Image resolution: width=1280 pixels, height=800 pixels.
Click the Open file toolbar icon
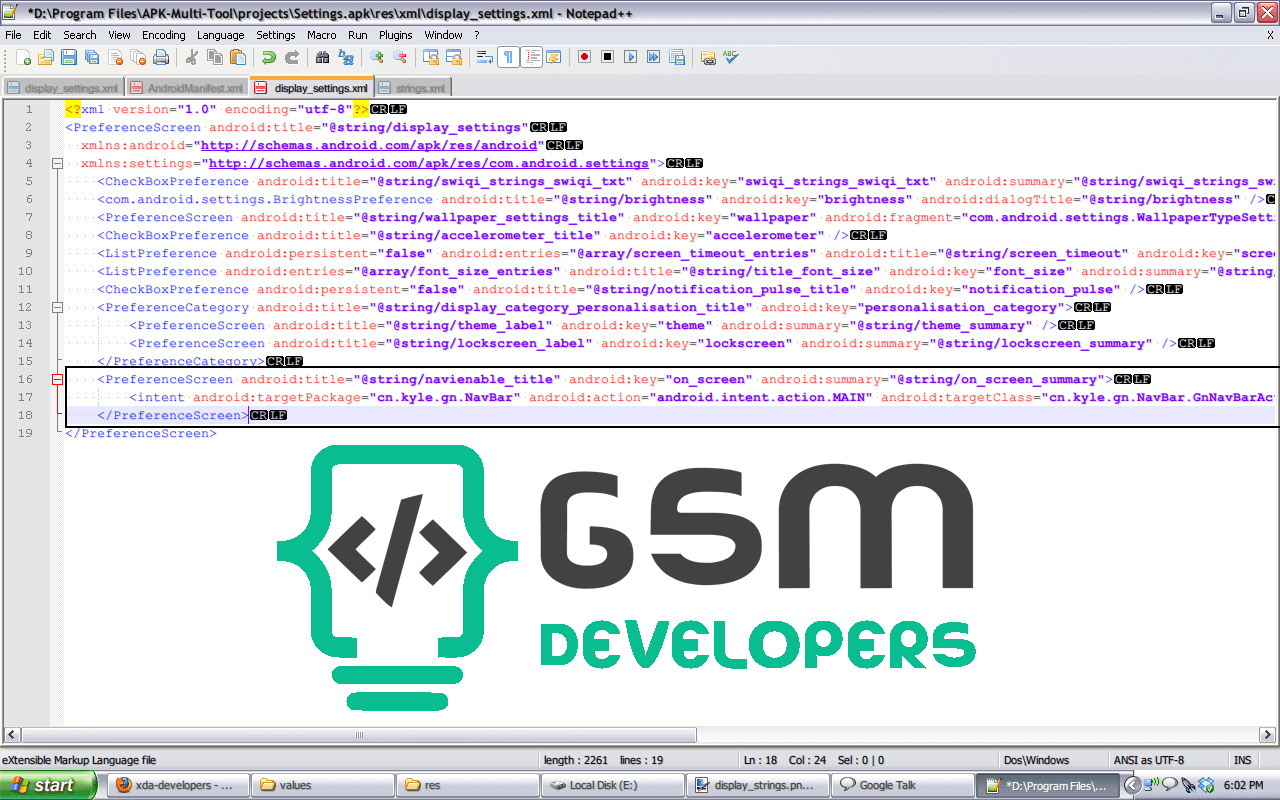pyautogui.click(x=46, y=57)
